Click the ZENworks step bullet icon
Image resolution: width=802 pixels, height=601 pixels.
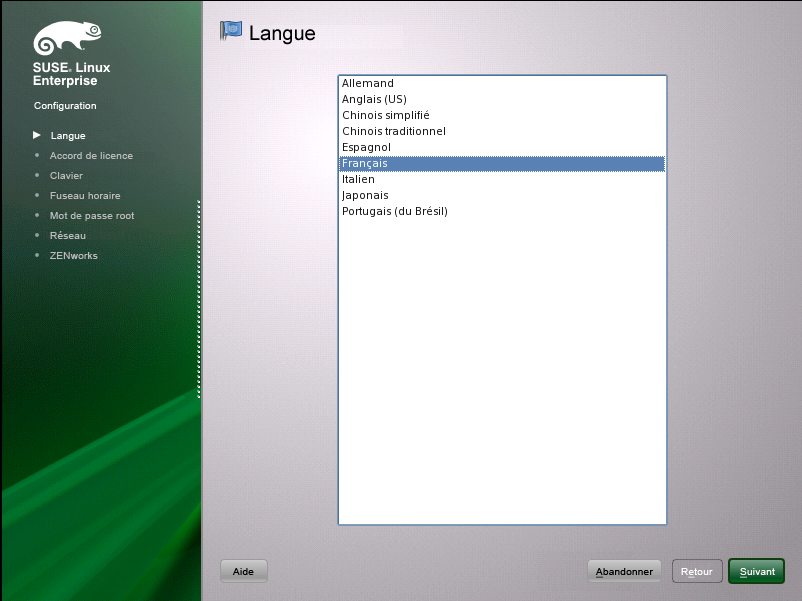coord(38,255)
